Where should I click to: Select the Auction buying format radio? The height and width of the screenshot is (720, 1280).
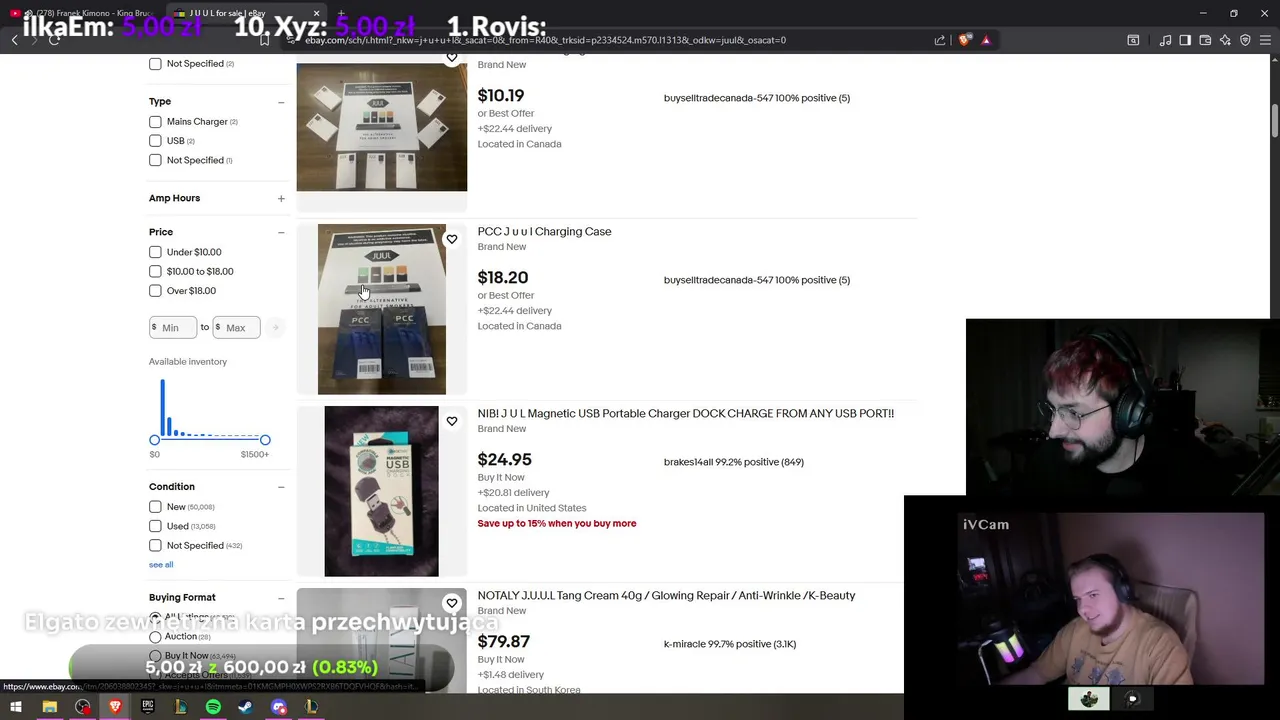point(155,637)
